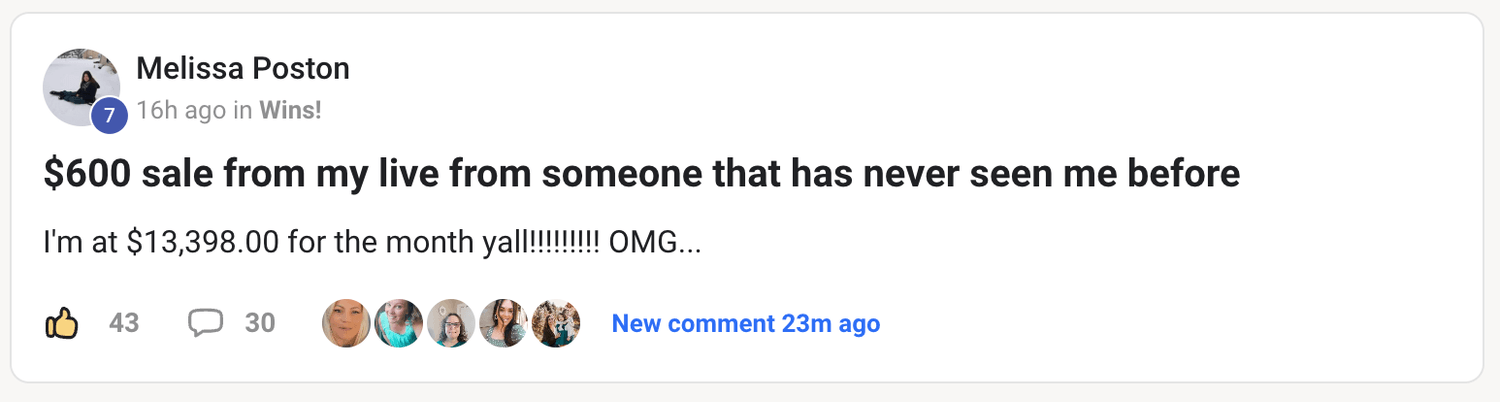Jump to the new comment 23m ago
This screenshot has width=1500, height=402.
pyautogui.click(x=745, y=323)
